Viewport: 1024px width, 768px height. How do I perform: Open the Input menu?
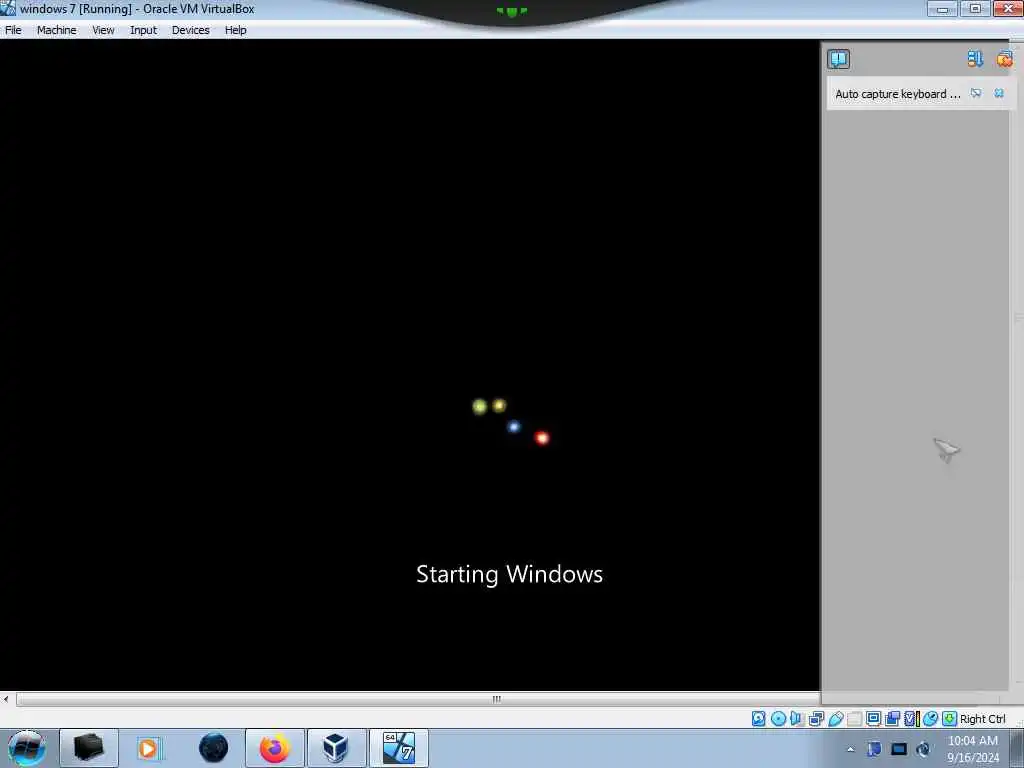(143, 30)
